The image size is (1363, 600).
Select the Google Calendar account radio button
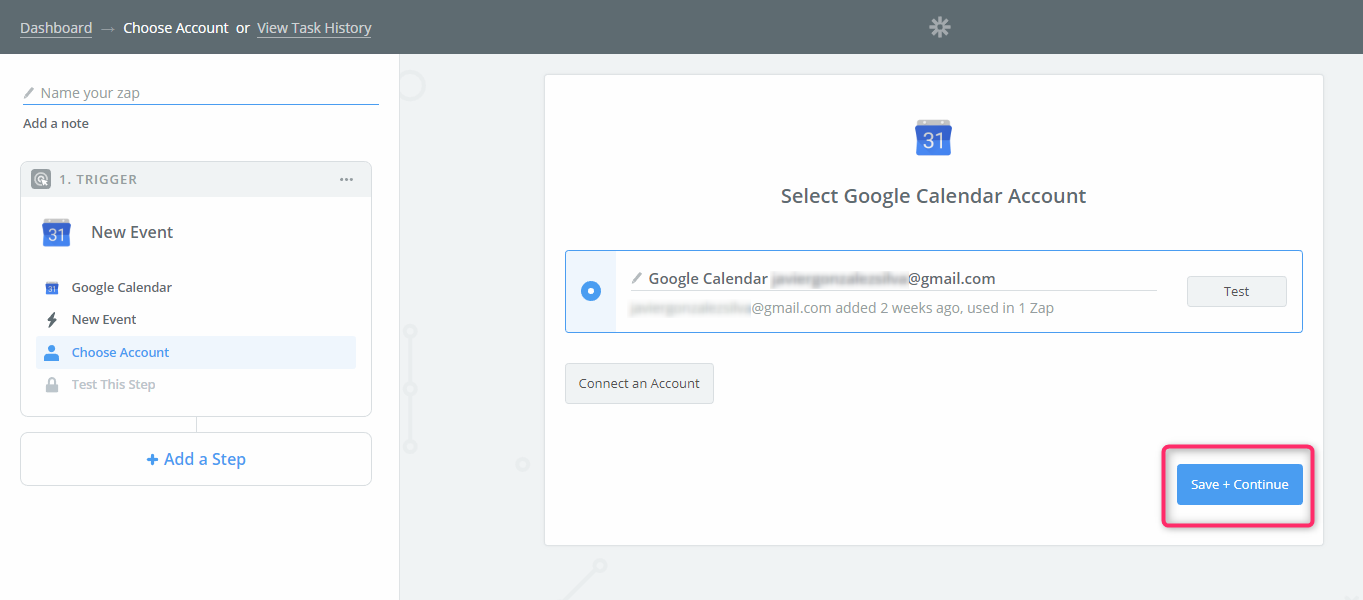click(591, 291)
